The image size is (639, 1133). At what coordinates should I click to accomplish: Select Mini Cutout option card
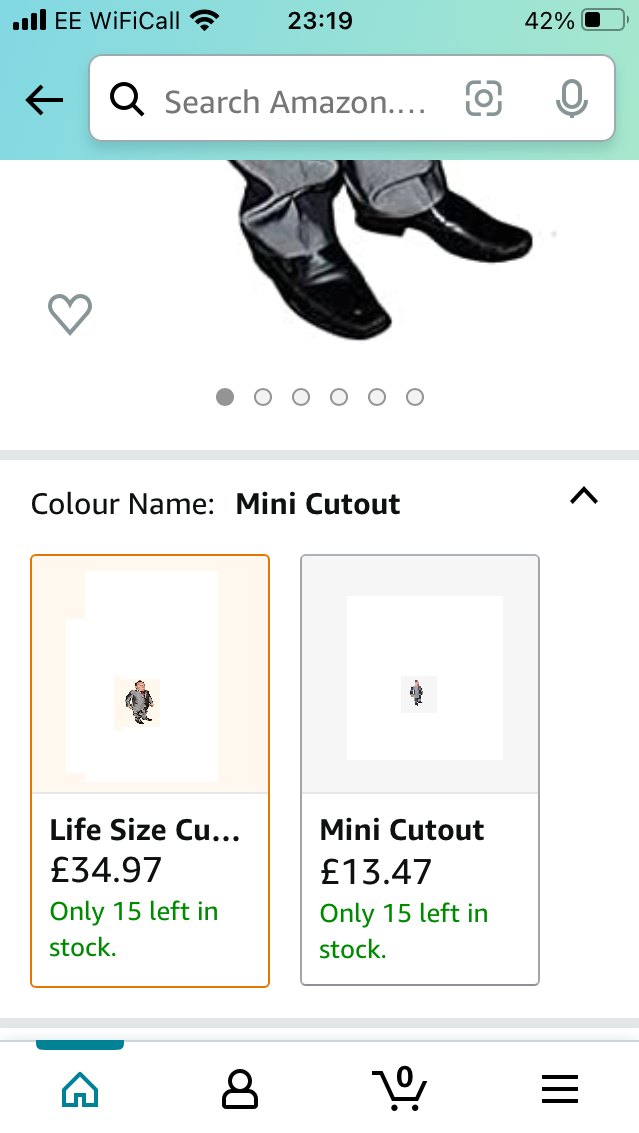(x=420, y=770)
